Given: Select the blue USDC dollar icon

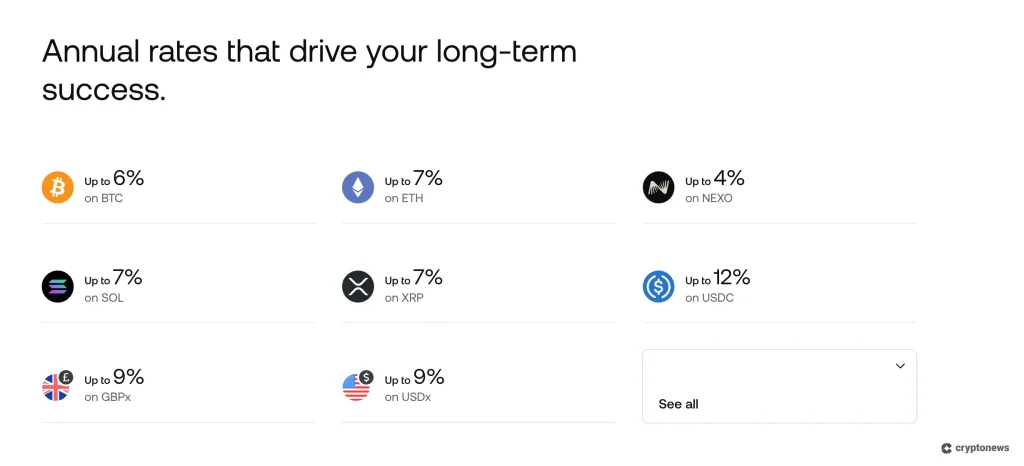Looking at the screenshot, I should tap(658, 287).
